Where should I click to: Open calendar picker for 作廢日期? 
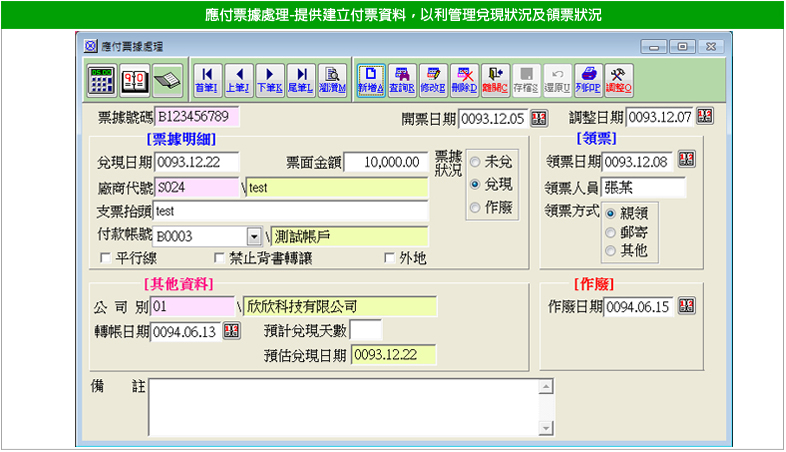[687, 306]
